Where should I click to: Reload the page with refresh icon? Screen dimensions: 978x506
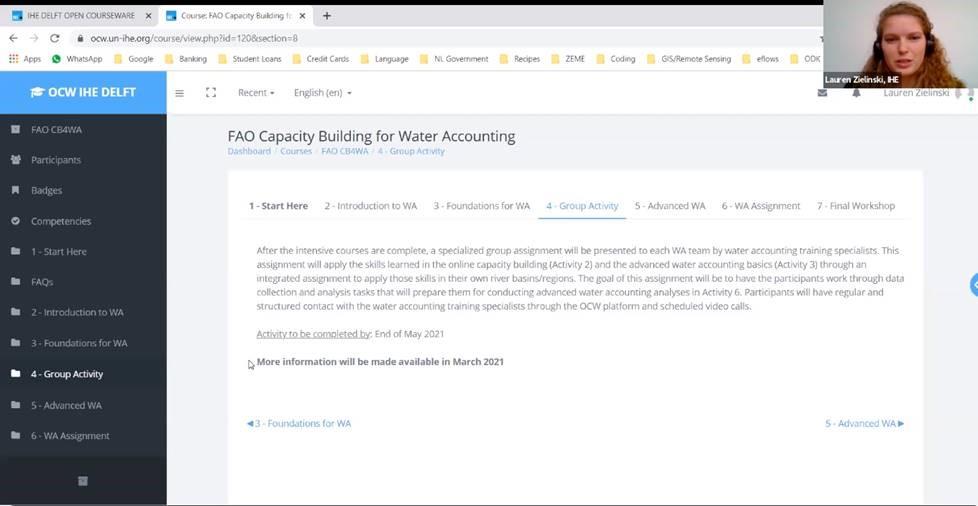click(55, 38)
